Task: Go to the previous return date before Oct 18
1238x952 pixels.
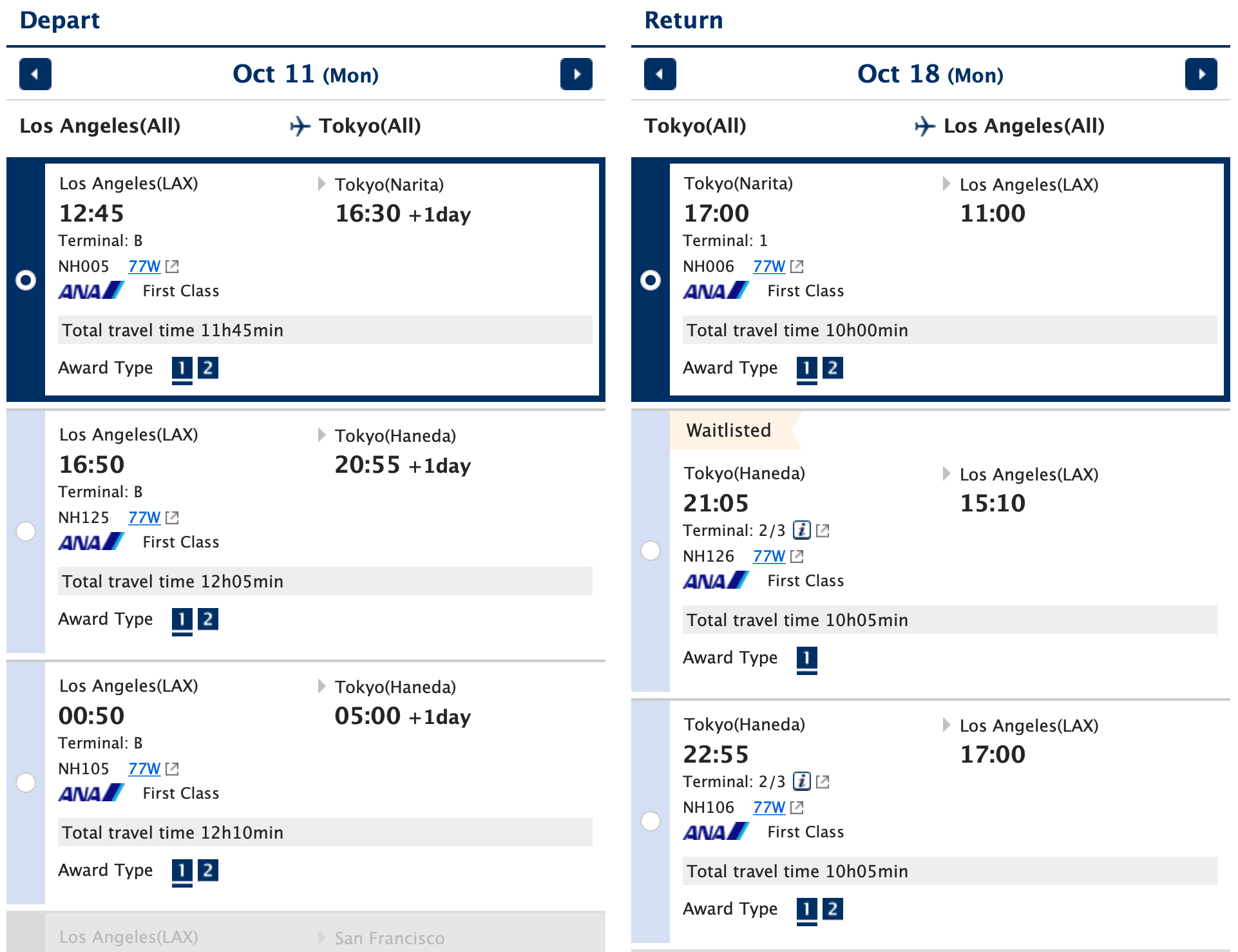Action: coord(659,74)
